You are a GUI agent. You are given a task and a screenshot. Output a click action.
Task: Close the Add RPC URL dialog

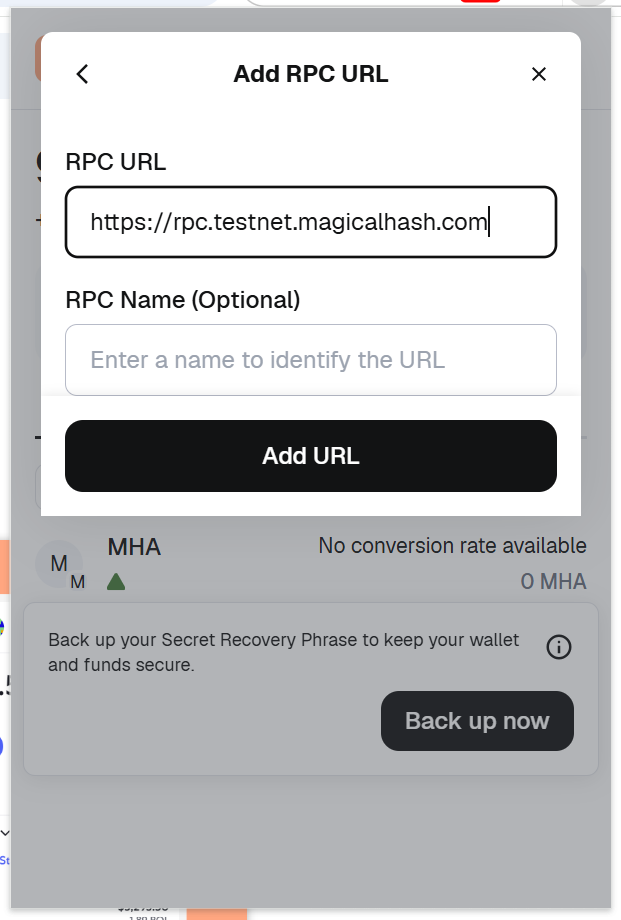[539, 74]
